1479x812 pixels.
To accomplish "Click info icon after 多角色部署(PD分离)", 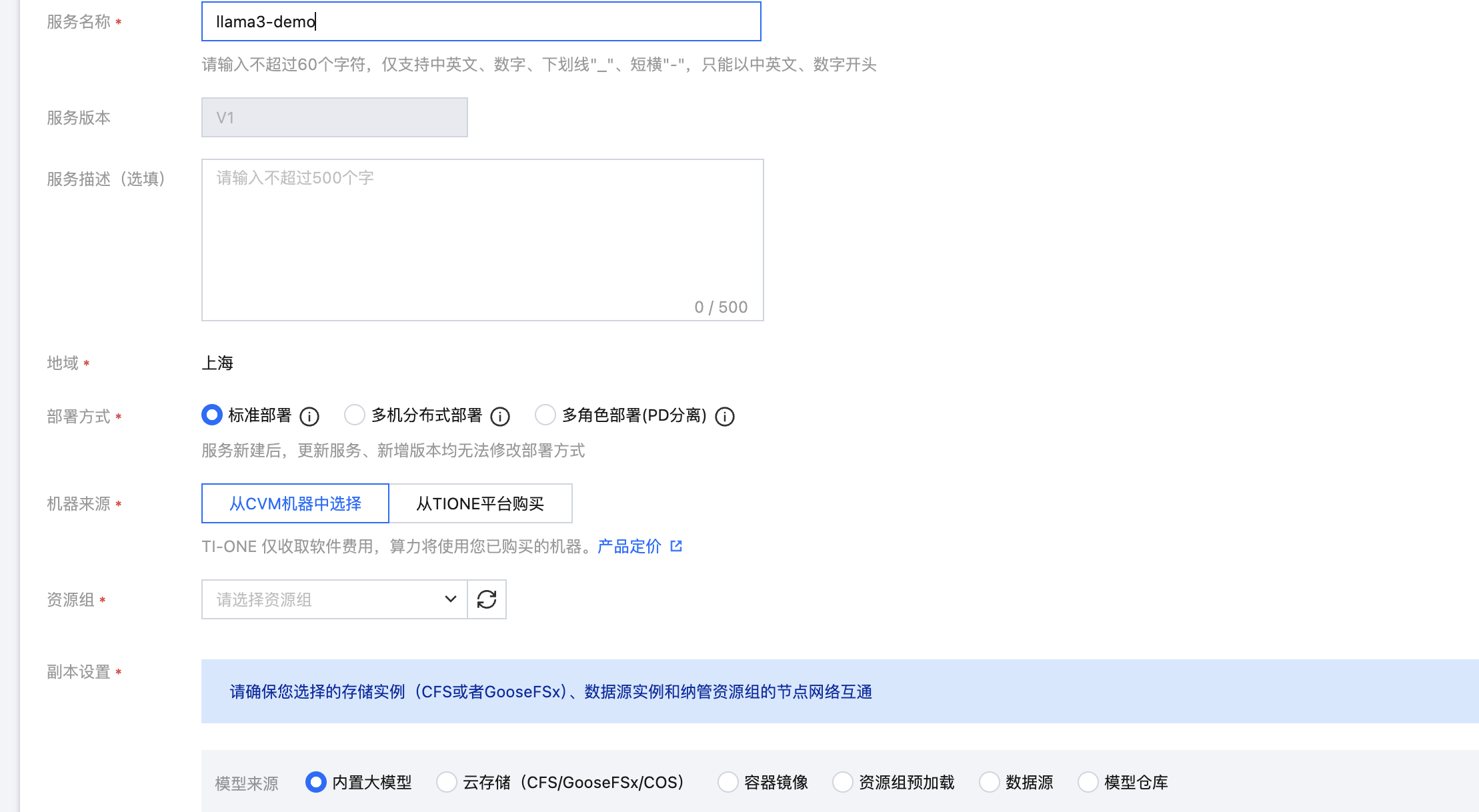I will coord(725,417).
